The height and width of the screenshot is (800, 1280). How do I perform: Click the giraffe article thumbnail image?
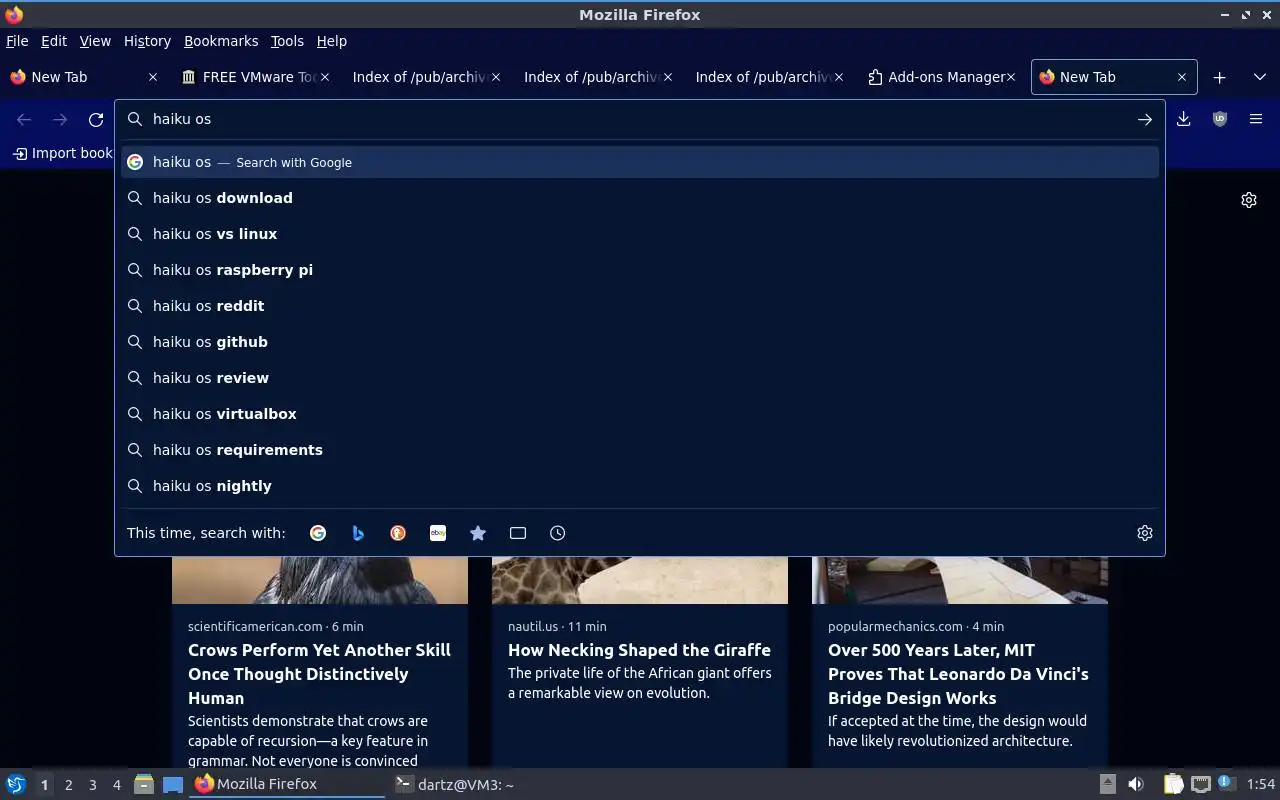(640, 580)
